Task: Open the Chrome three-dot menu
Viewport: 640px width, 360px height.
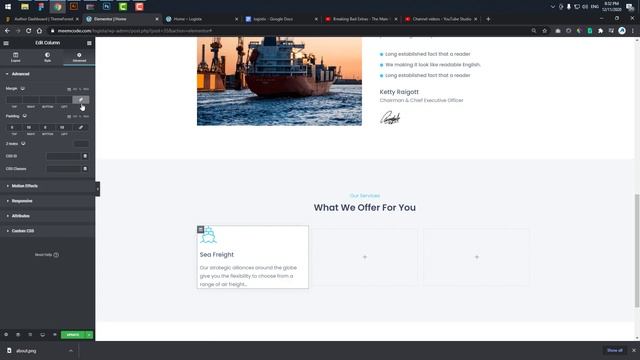Action: click(x=633, y=31)
